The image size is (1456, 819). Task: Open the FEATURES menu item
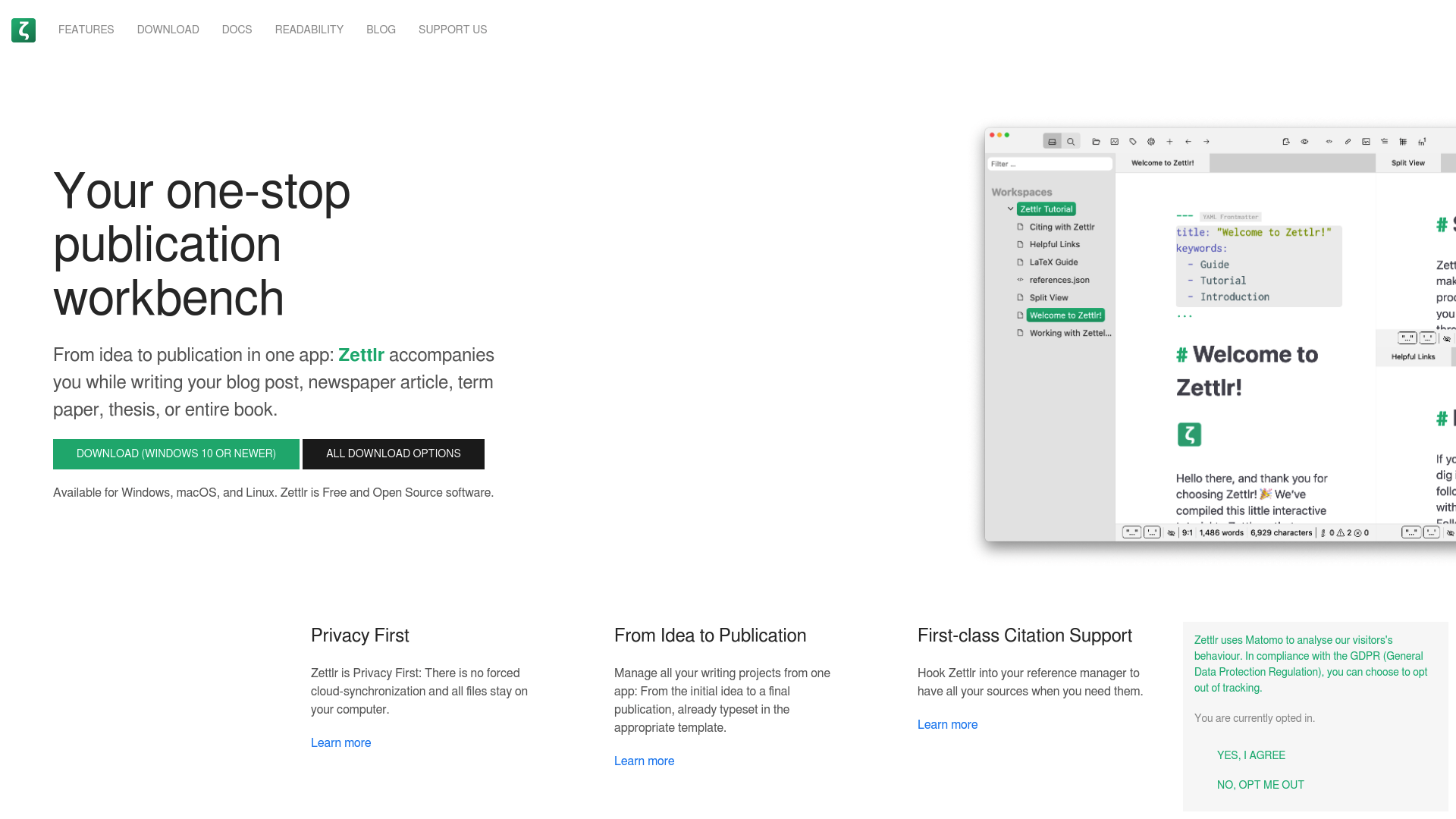[86, 30]
